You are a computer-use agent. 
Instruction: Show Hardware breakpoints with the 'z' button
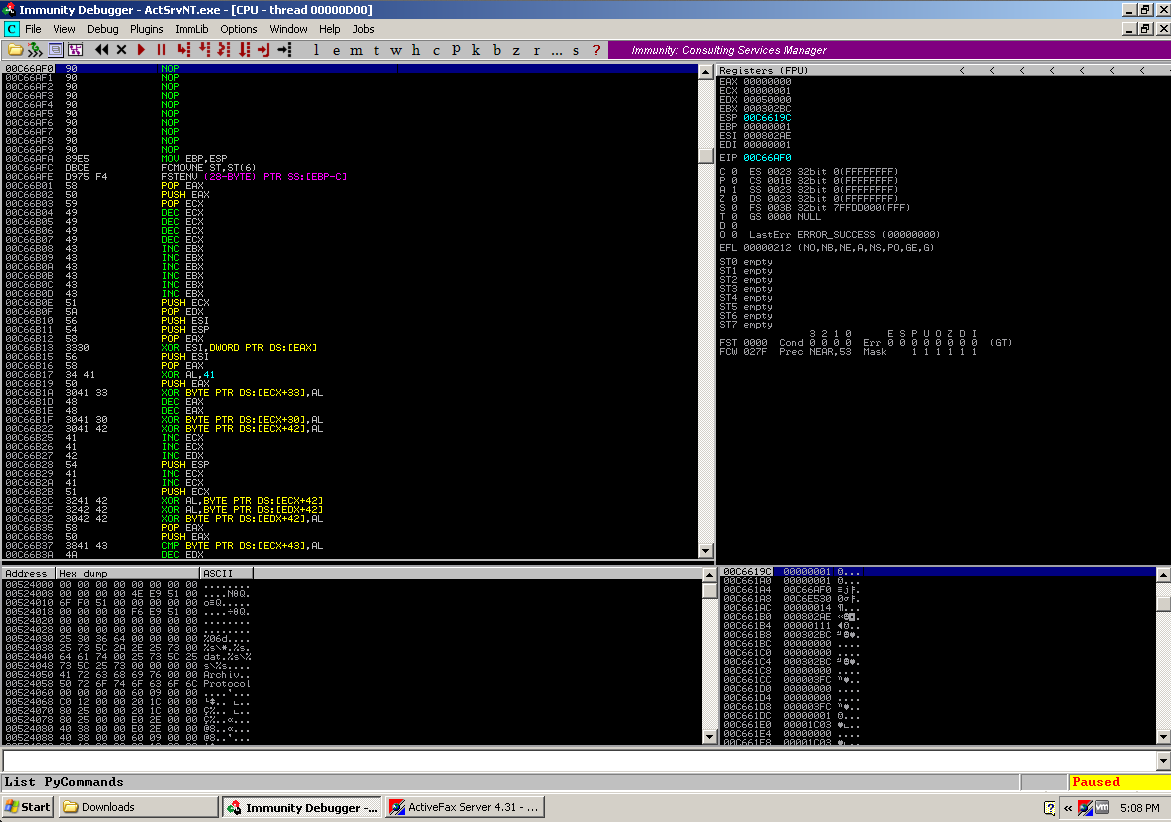pos(516,50)
